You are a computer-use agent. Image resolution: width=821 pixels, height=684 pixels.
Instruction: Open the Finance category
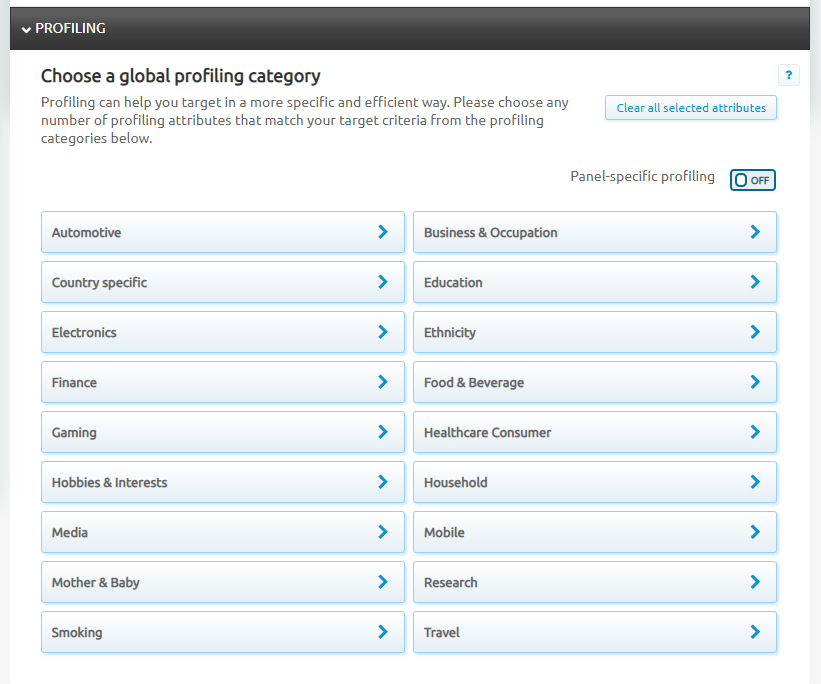222,382
